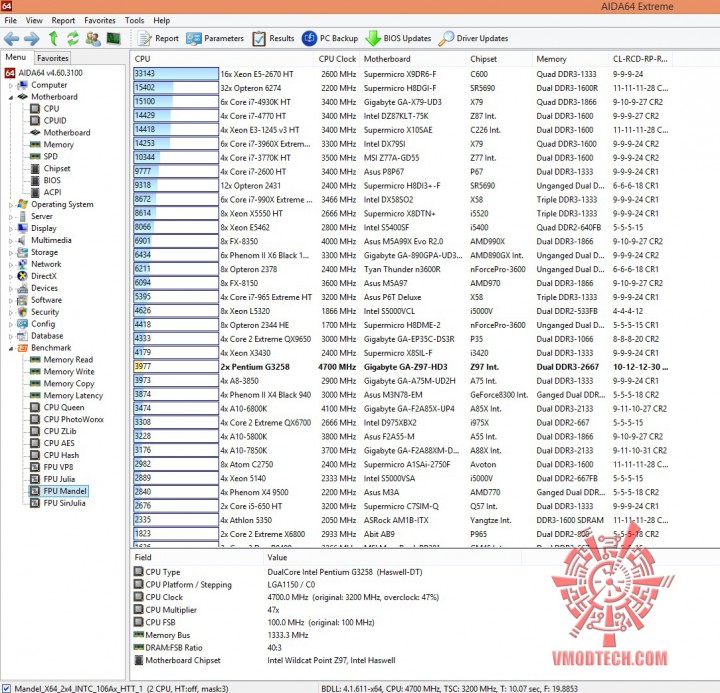The width and height of the screenshot is (720, 693).
Task: Refresh with the green circular arrows icon
Action: tap(73, 38)
